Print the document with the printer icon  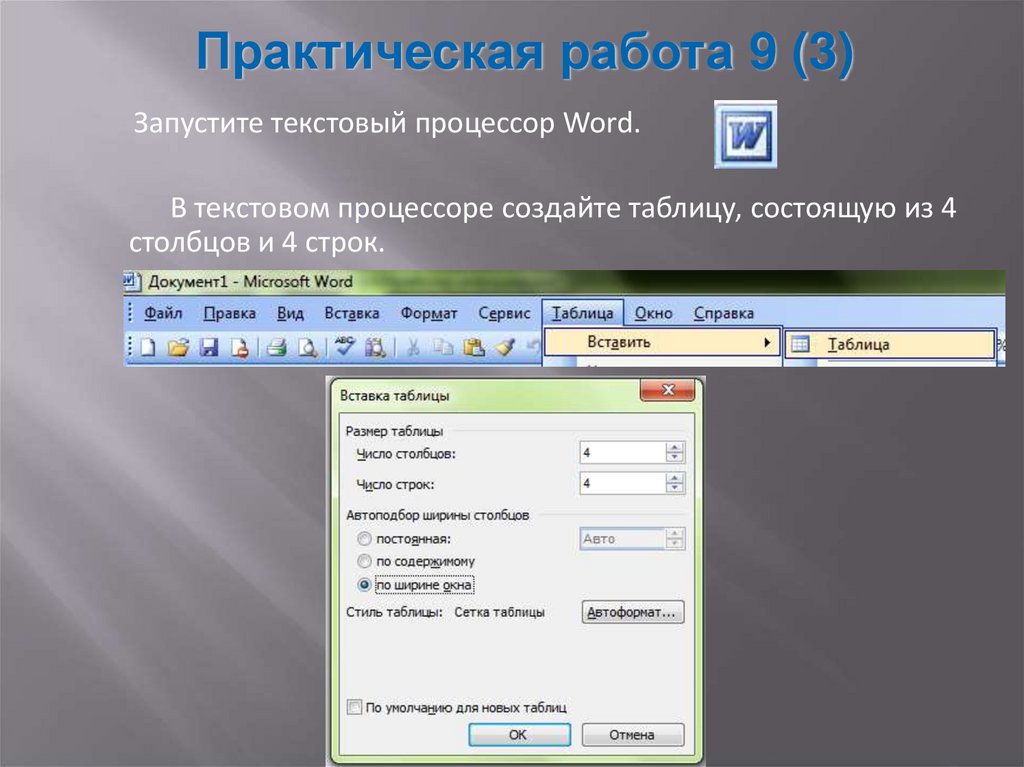[277, 347]
